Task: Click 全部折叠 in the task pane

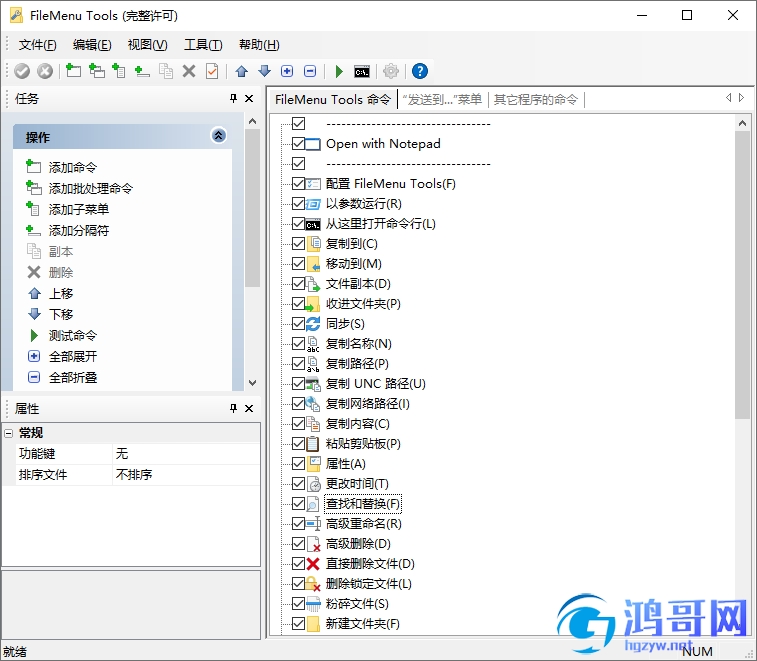Action: tap(72, 377)
